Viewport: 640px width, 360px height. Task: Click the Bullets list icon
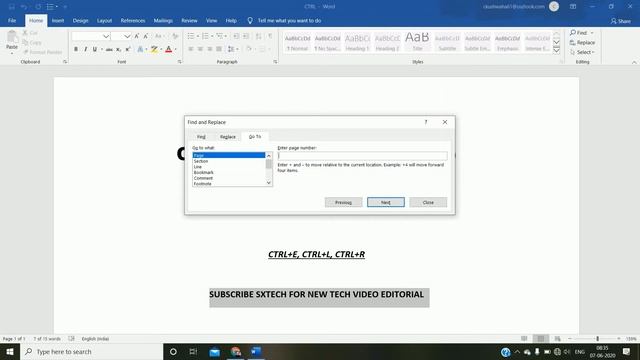pyautogui.click(x=191, y=36)
